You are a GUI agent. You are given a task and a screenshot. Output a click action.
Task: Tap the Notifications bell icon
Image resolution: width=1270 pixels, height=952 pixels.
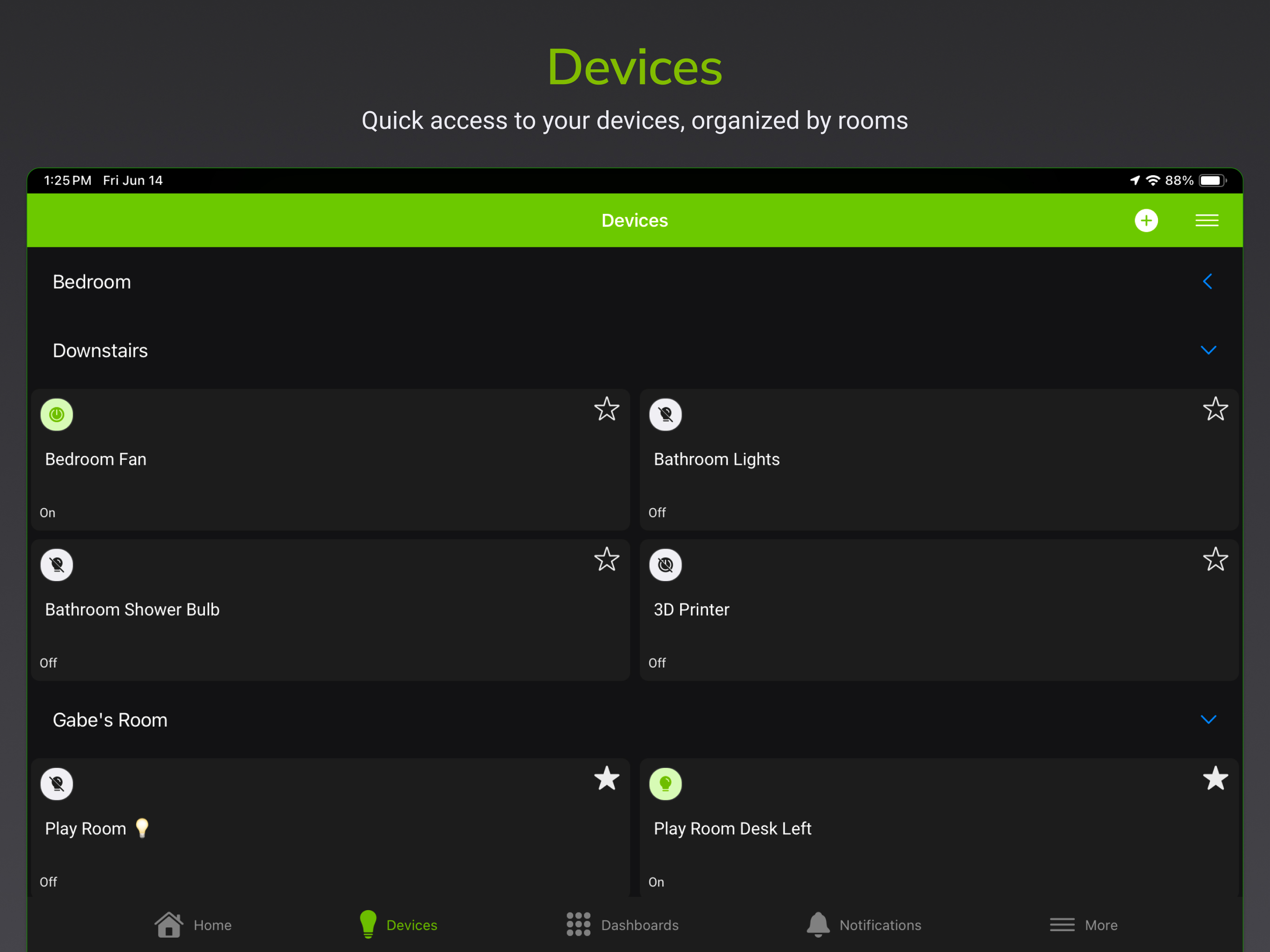tap(818, 925)
